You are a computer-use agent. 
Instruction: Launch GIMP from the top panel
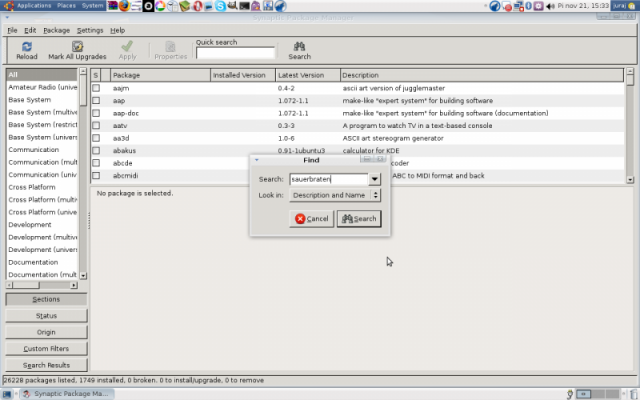(x=232, y=6)
